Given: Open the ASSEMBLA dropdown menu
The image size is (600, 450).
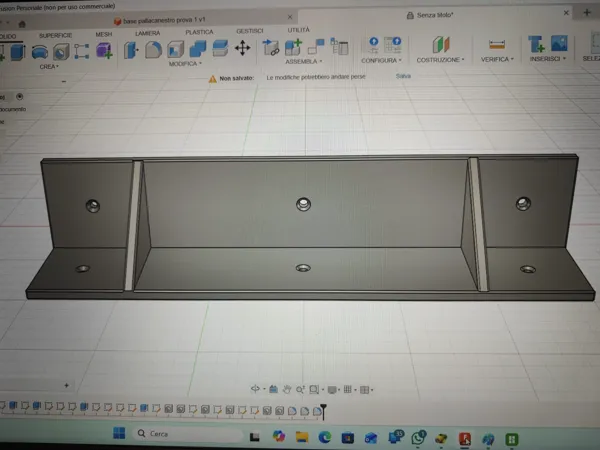Looking at the screenshot, I should click(x=304, y=62).
